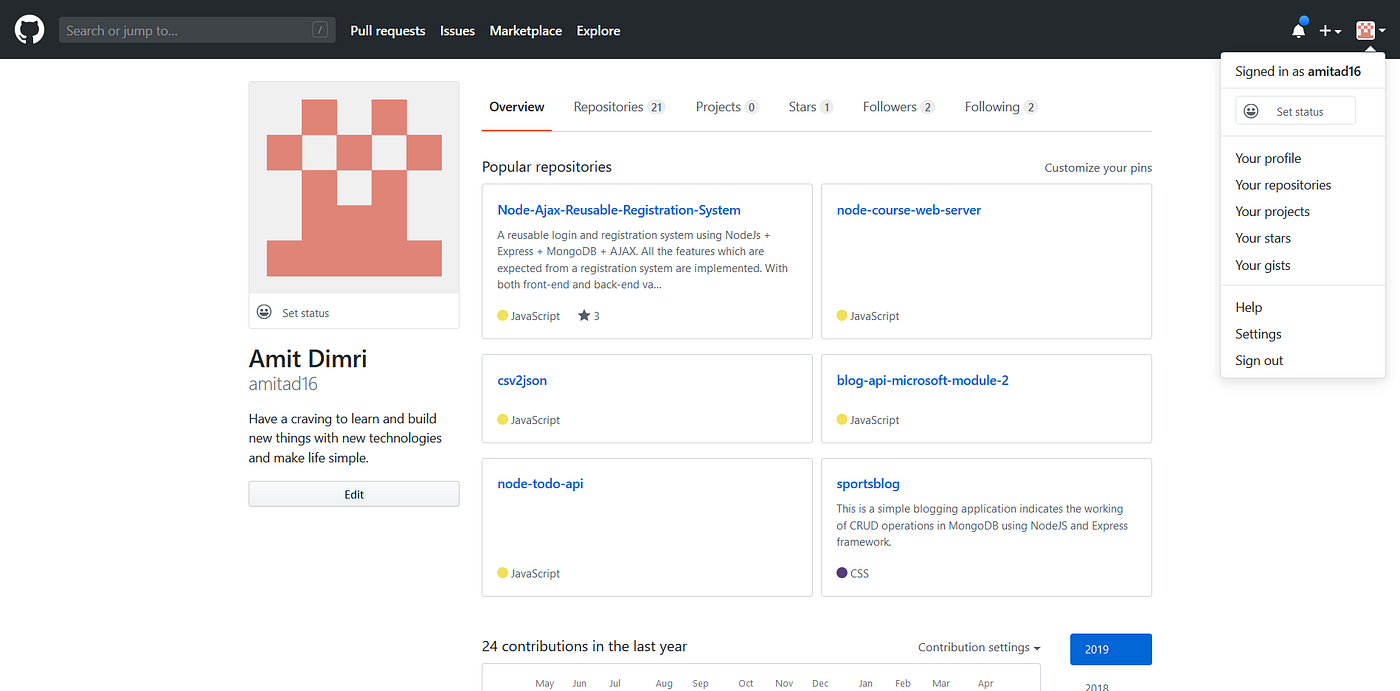Viewport: 1400px width, 691px height.
Task: Open the Customize your pins link
Action: click(x=1097, y=167)
